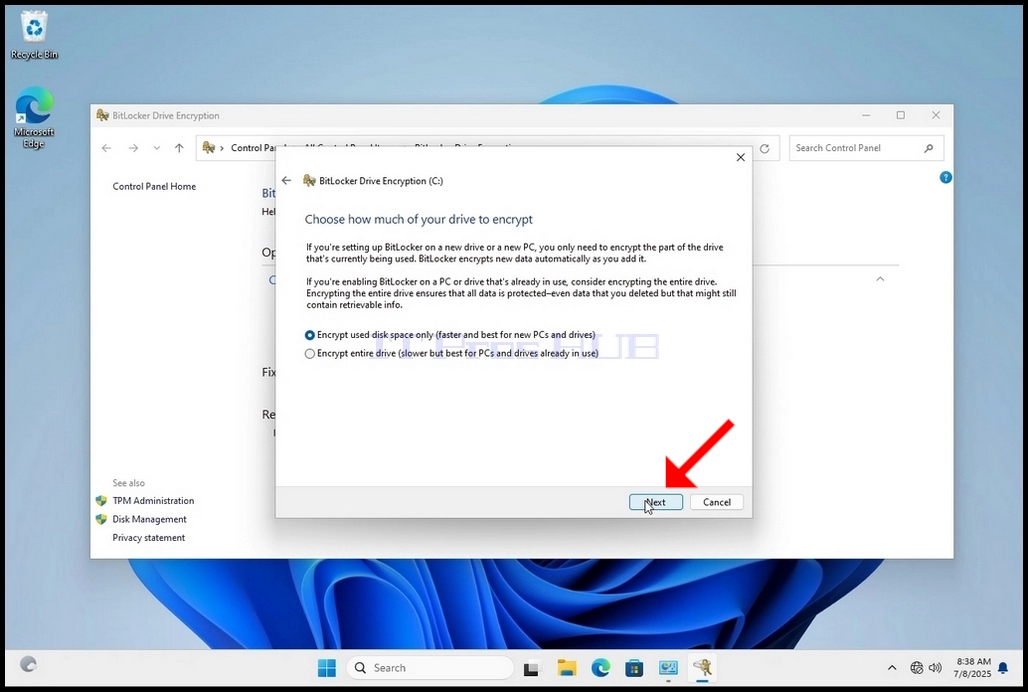This screenshot has height=692, width=1028.
Task: Collapse the operating system drive section chevron
Action: 880,279
